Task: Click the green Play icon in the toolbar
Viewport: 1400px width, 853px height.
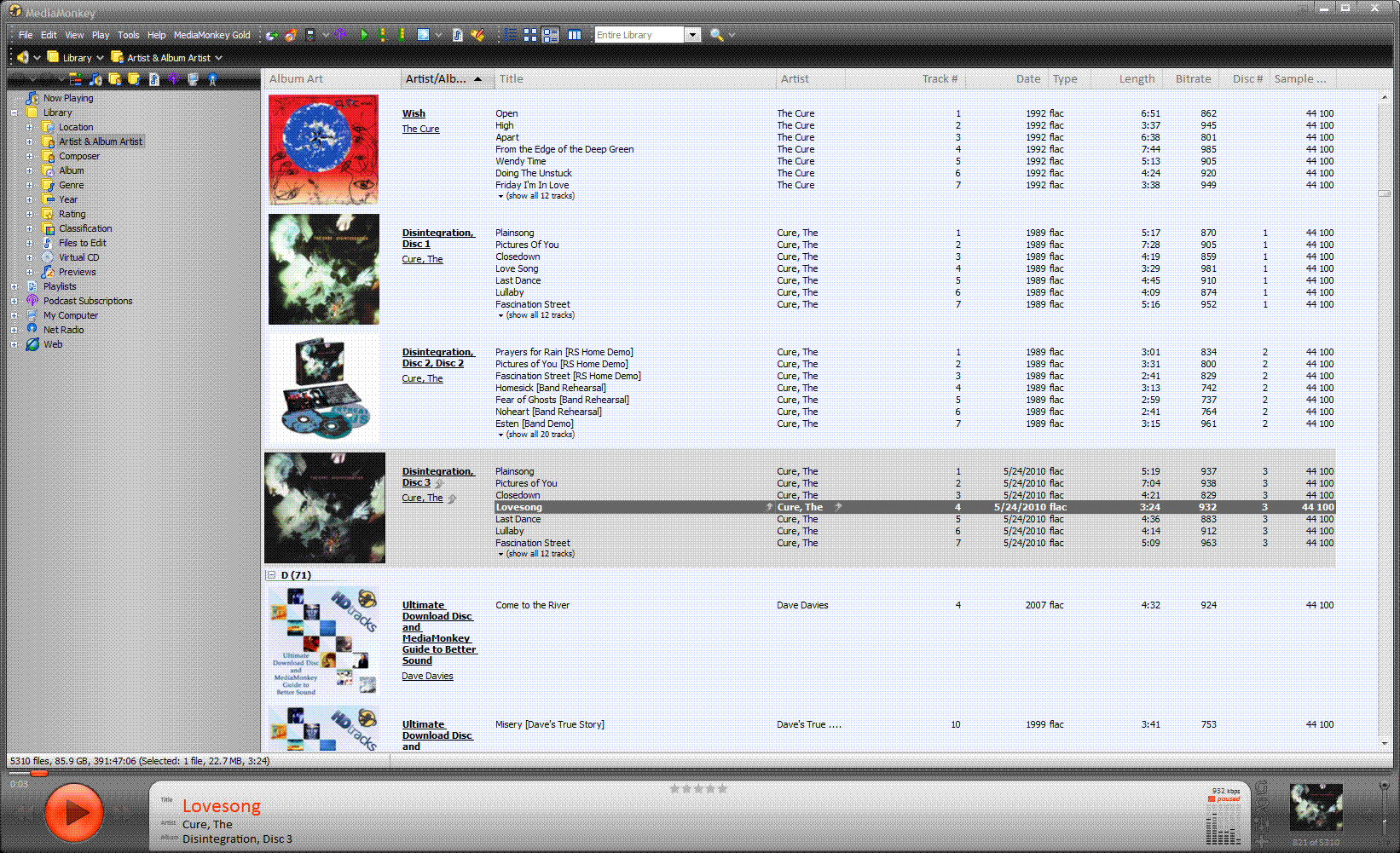Action: [364, 35]
